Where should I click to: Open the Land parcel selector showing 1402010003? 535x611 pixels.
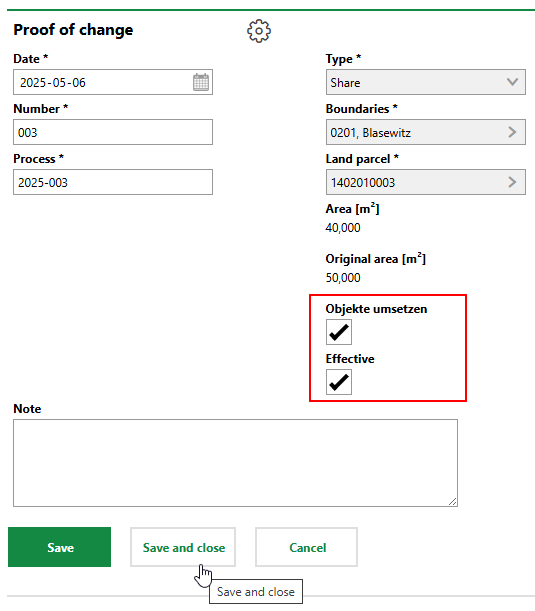coord(426,182)
